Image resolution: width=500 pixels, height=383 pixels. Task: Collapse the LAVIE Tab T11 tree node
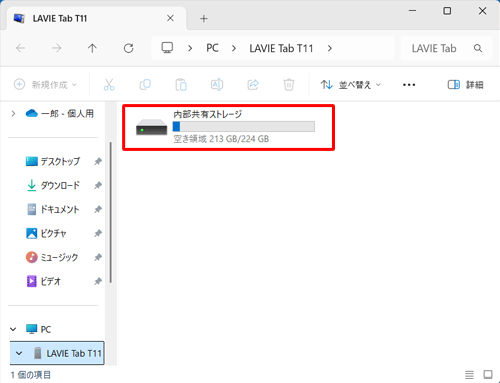(x=19, y=353)
